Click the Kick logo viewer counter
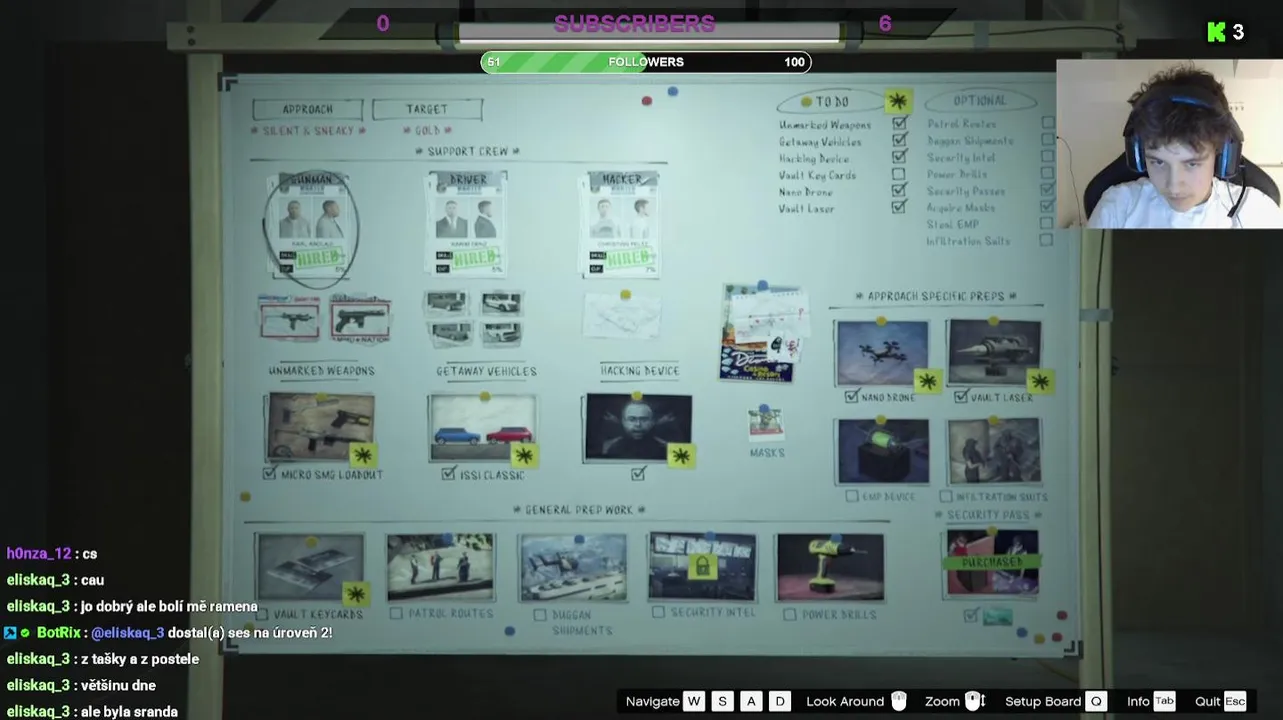This screenshot has height=720, width=1283. click(x=1226, y=32)
